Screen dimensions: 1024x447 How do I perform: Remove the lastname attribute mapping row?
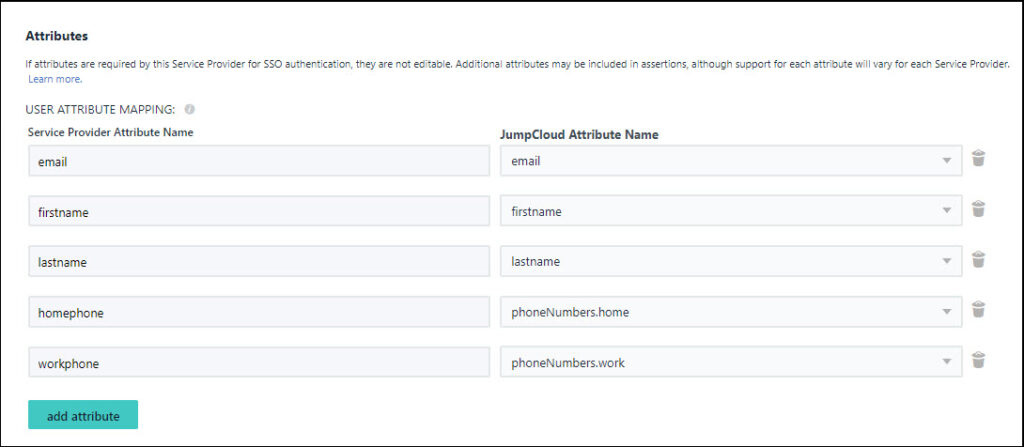[979, 260]
